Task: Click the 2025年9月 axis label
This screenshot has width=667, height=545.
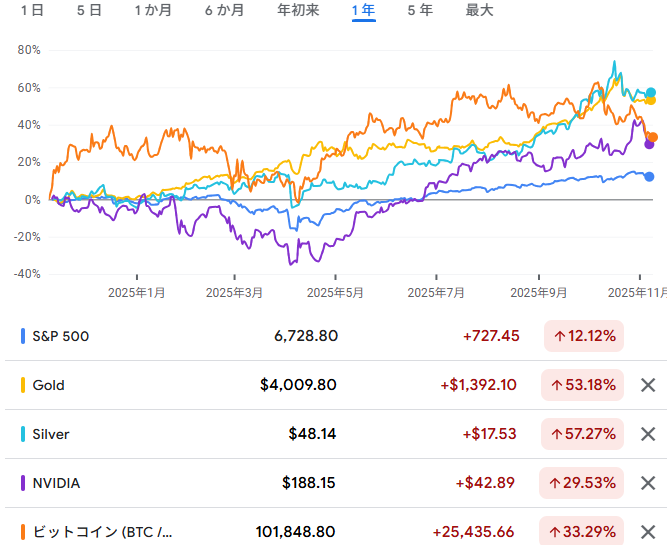Action: pyautogui.click(x=539, y=293)
